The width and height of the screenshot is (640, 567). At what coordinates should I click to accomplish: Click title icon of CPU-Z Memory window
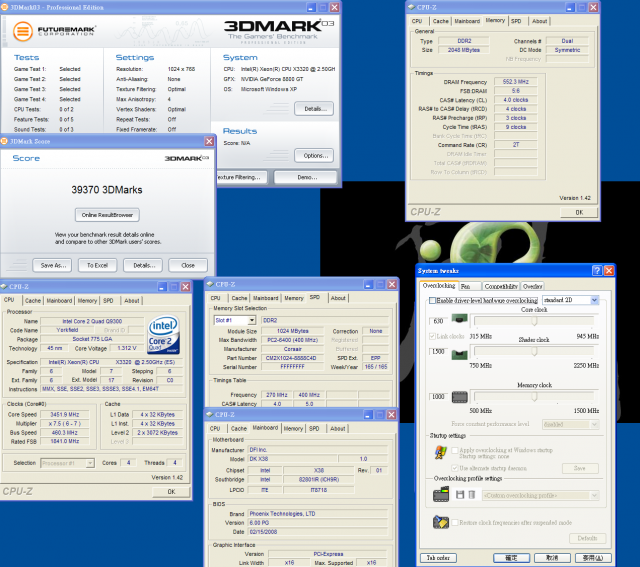point(411,7)
